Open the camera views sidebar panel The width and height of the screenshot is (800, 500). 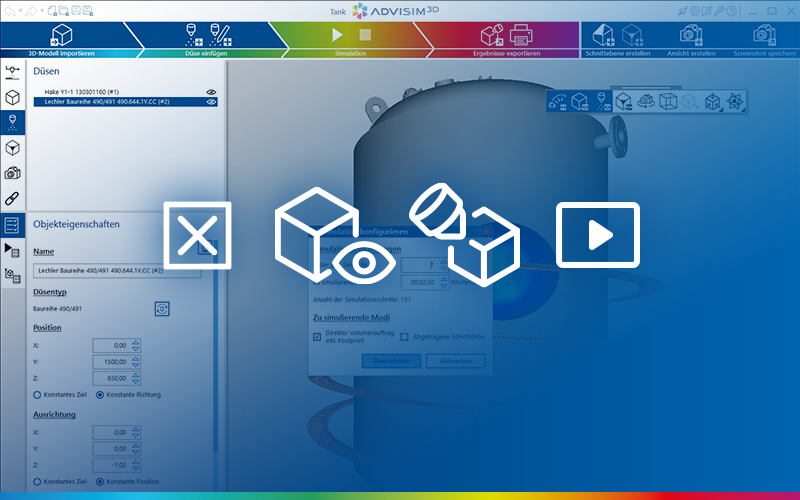pos(12,173)
